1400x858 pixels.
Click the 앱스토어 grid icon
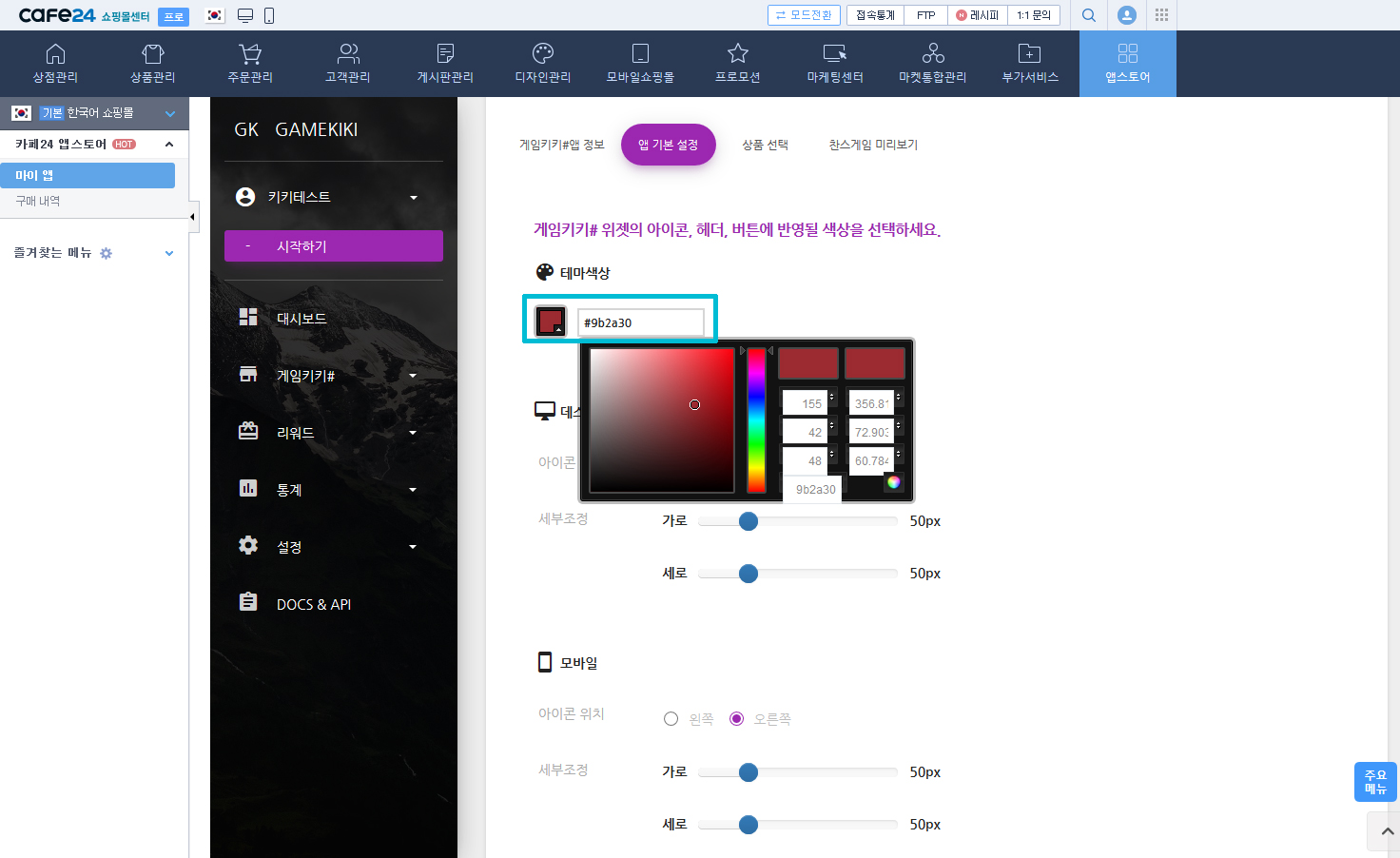tap(1127, 54)
